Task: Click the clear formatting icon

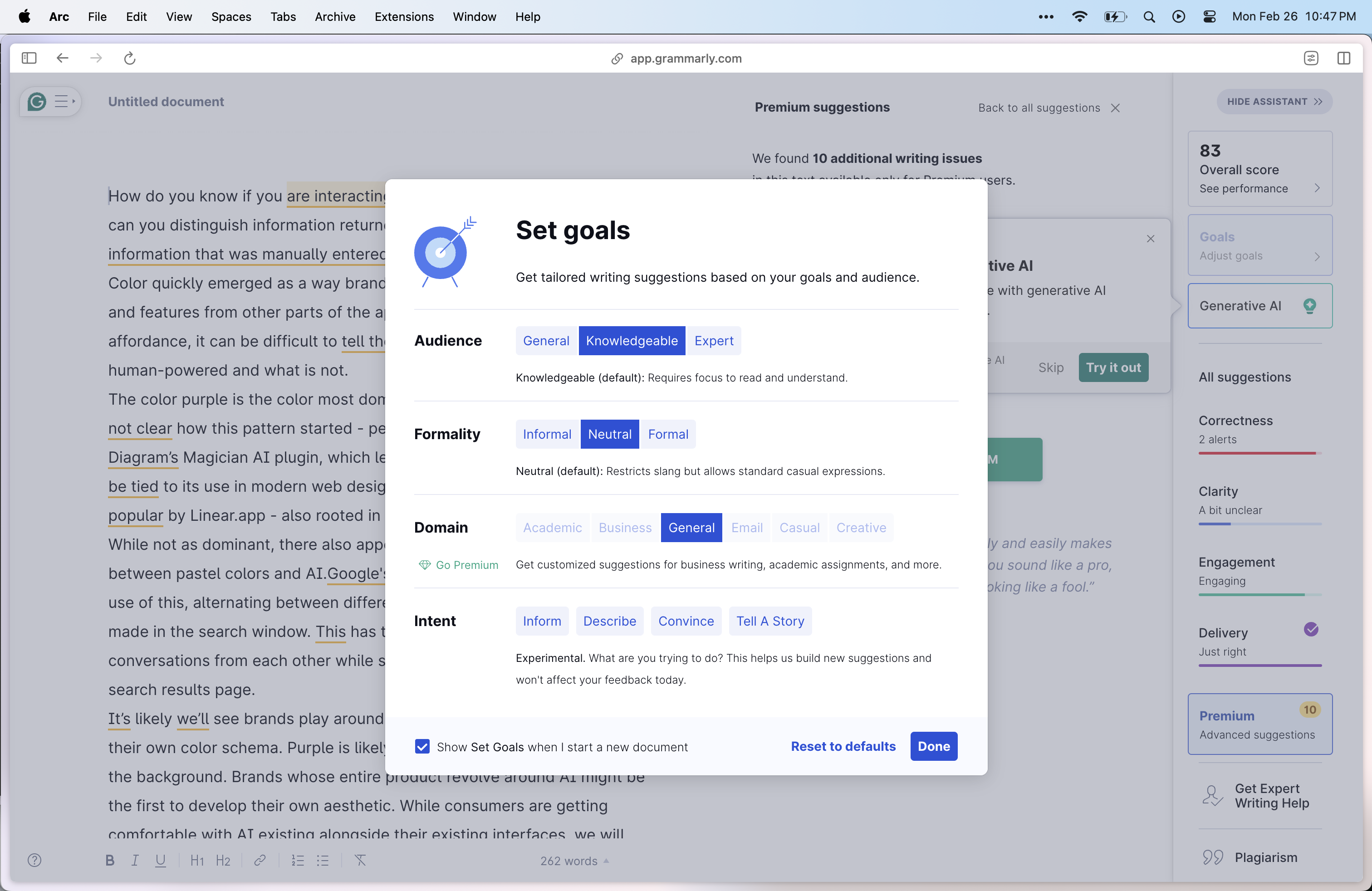Action: click(x=360, y=860)
